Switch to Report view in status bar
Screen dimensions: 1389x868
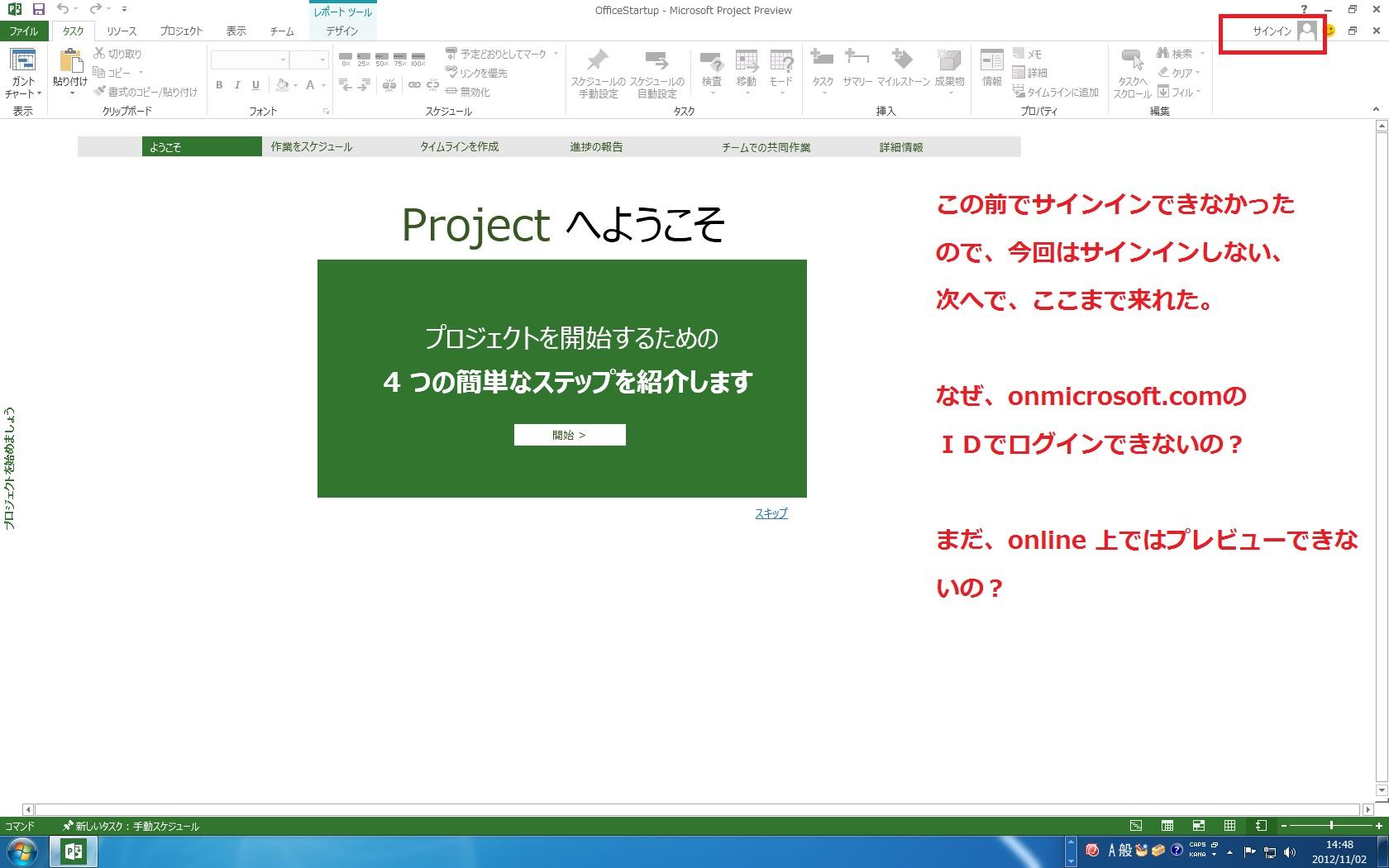coord(1261,826)
